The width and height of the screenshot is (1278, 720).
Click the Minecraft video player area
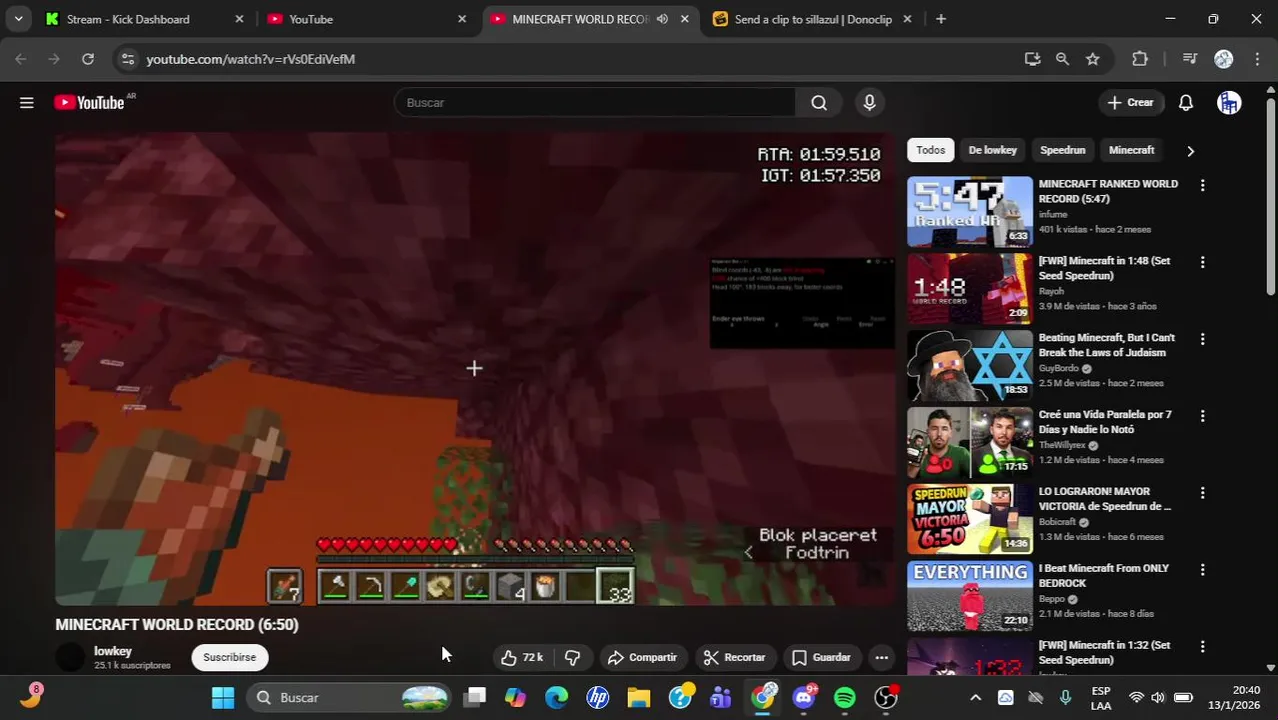pos(475,368)
